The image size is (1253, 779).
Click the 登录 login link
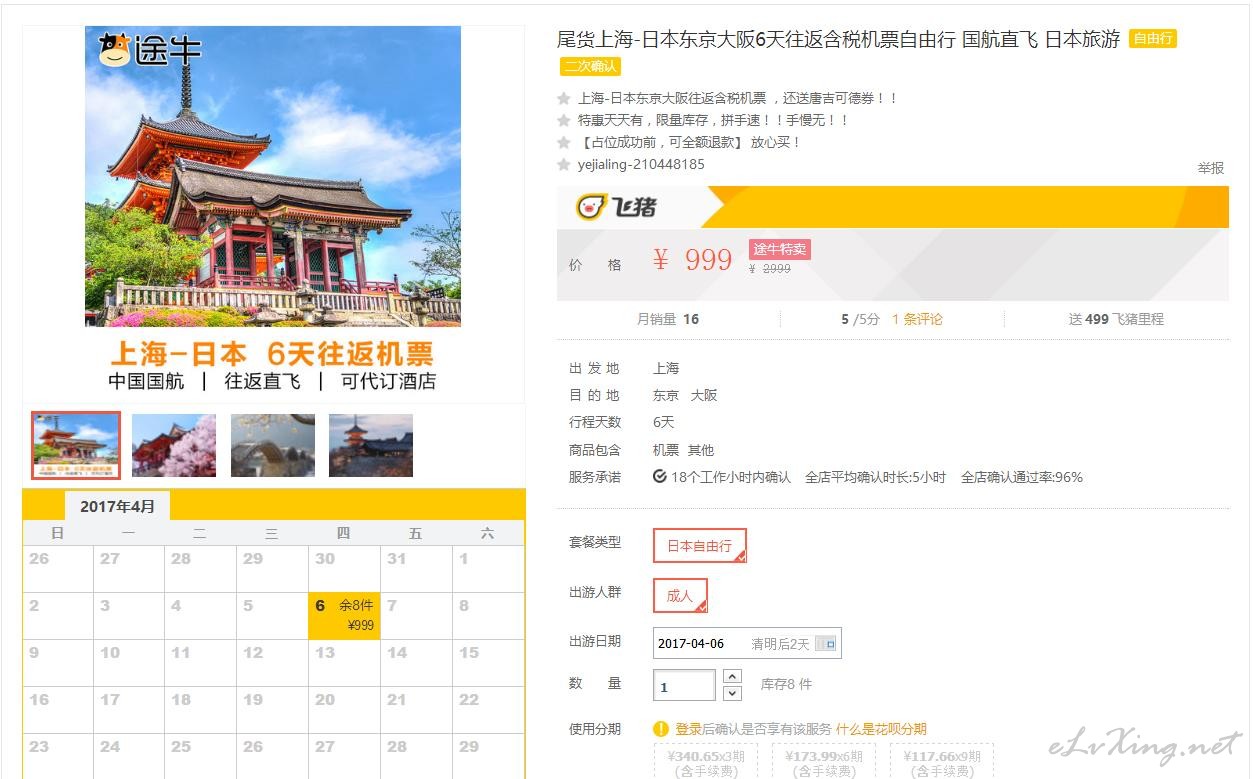[688, 729]
